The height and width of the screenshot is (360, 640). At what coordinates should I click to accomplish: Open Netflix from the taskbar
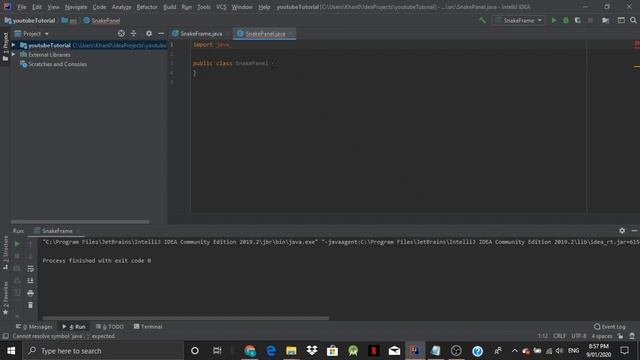pyautogui.click(x=373, y=351)
